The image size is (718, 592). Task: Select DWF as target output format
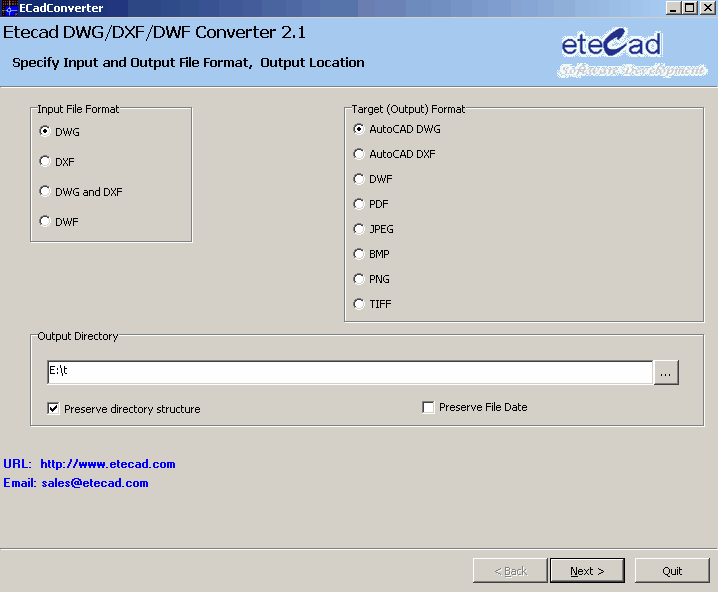[x=359, y=179]
